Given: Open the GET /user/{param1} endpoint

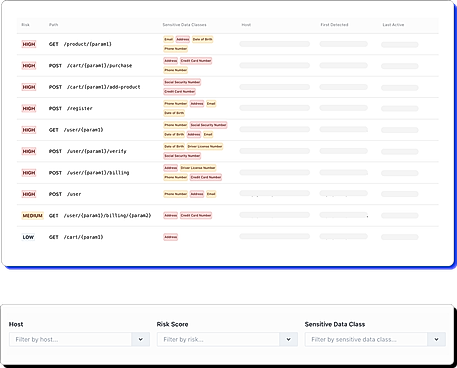Looking at the screenshot, I should (x=76, y=130).
